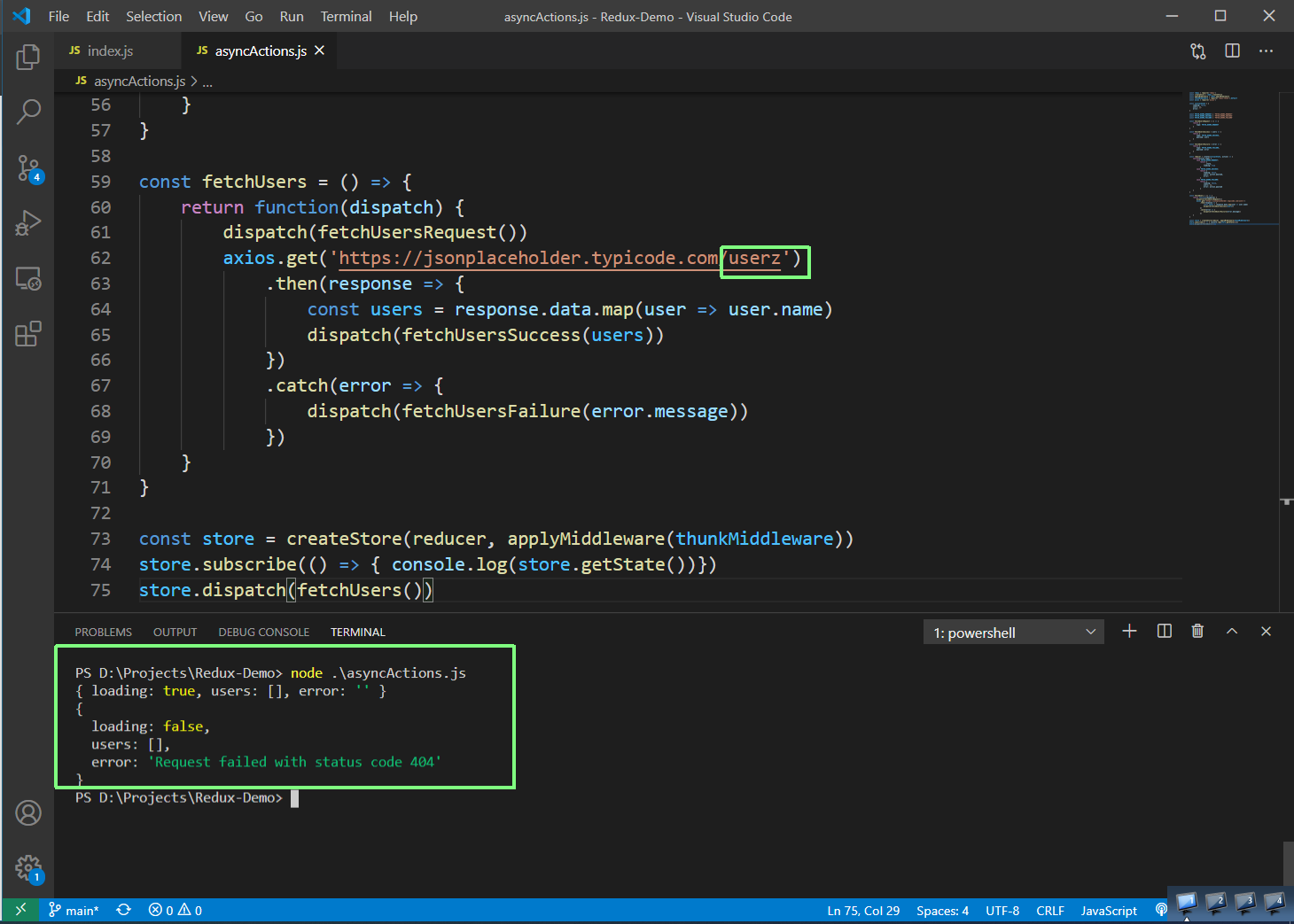Click the feedback broadcast icon in status bar

[x=1161, y=910]
